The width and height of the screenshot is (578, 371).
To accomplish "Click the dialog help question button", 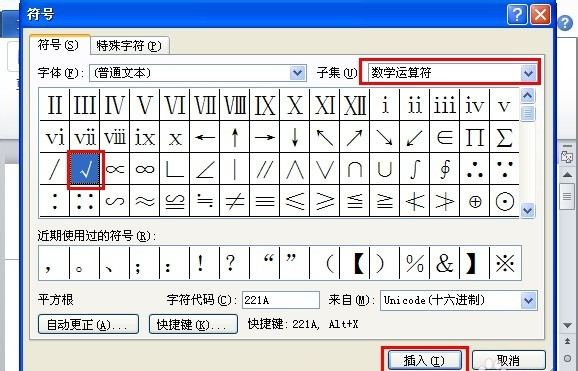I will 517,14.
